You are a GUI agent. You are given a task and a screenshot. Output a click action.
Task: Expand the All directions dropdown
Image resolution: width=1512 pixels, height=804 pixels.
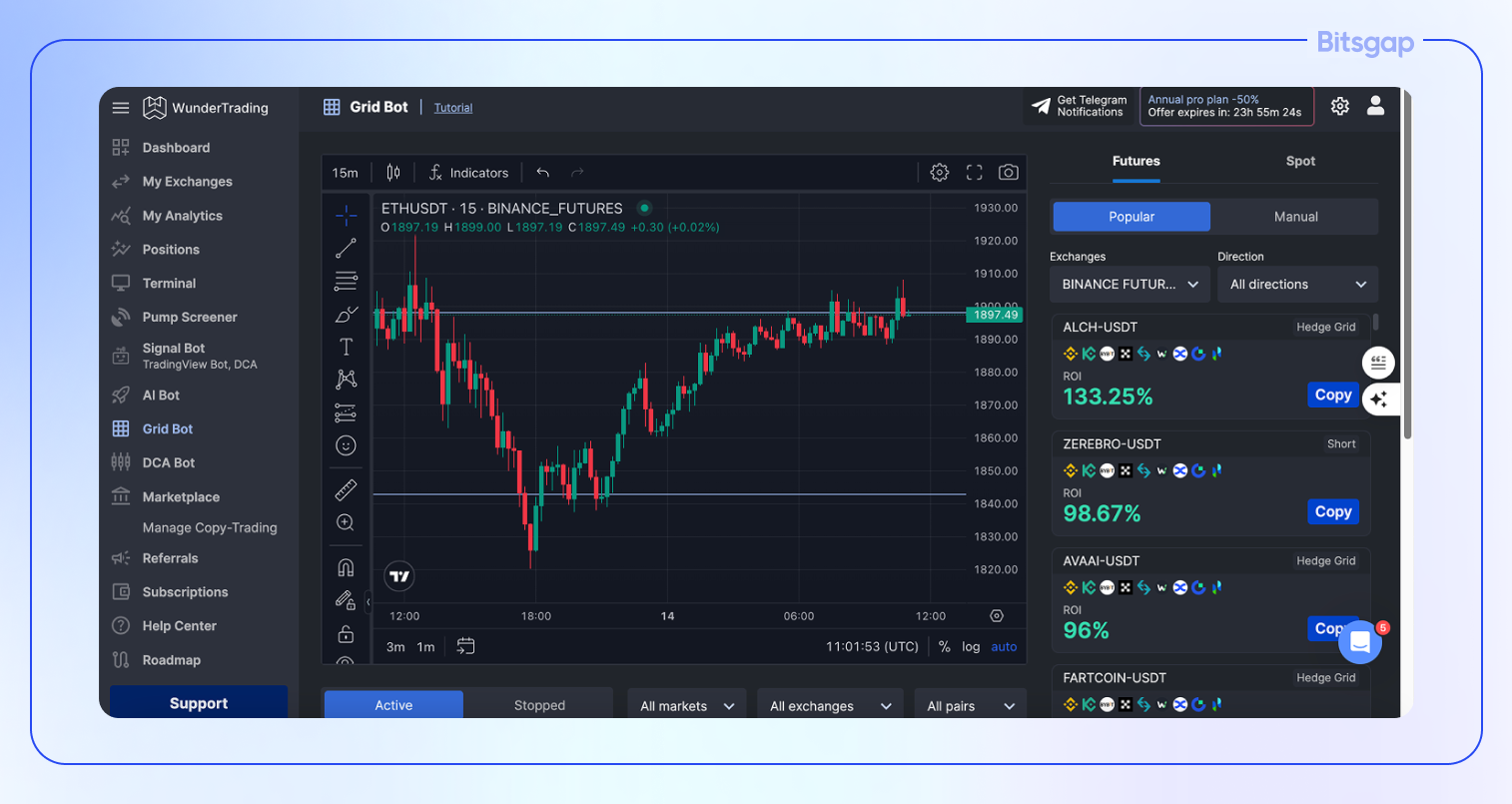click(1297, 284)
